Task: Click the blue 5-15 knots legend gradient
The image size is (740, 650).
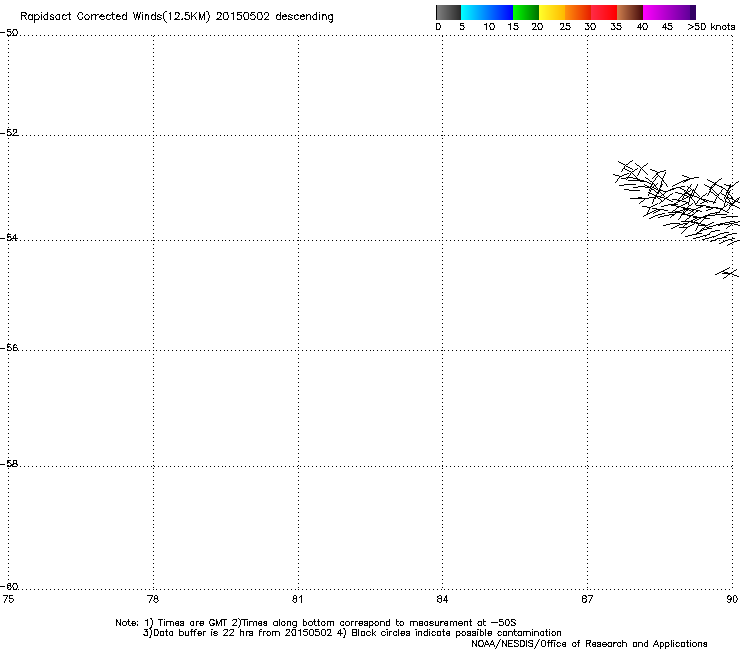Action: [x=487, y=12]
